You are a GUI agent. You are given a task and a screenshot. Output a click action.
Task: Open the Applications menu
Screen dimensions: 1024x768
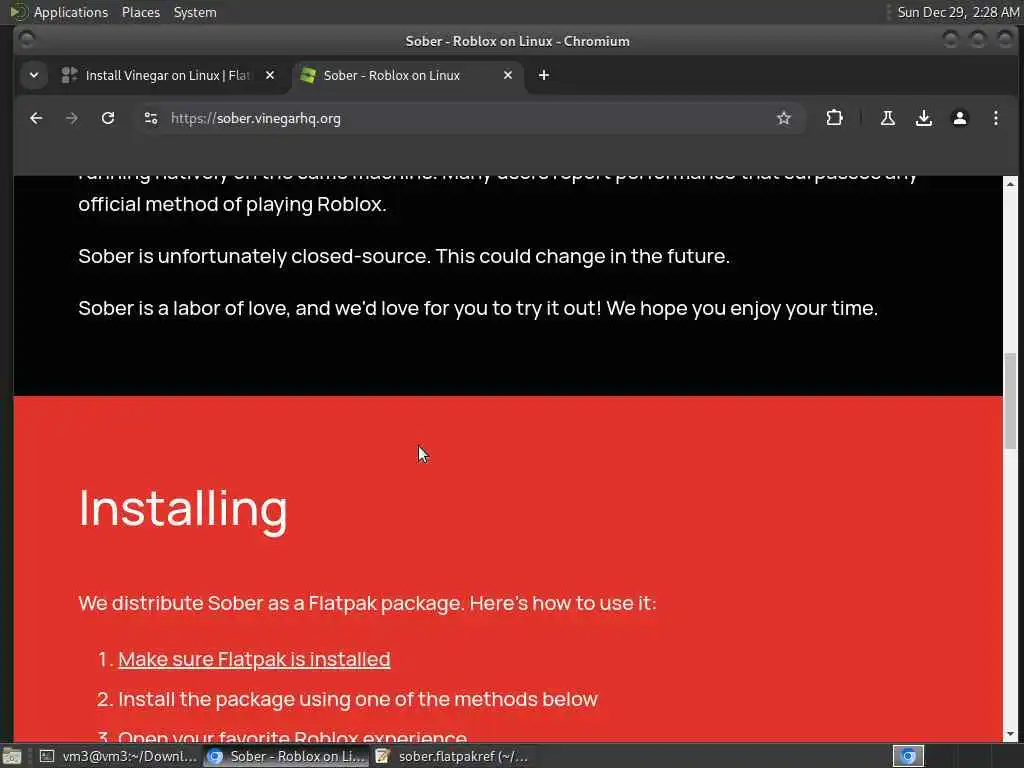point(71,12)
